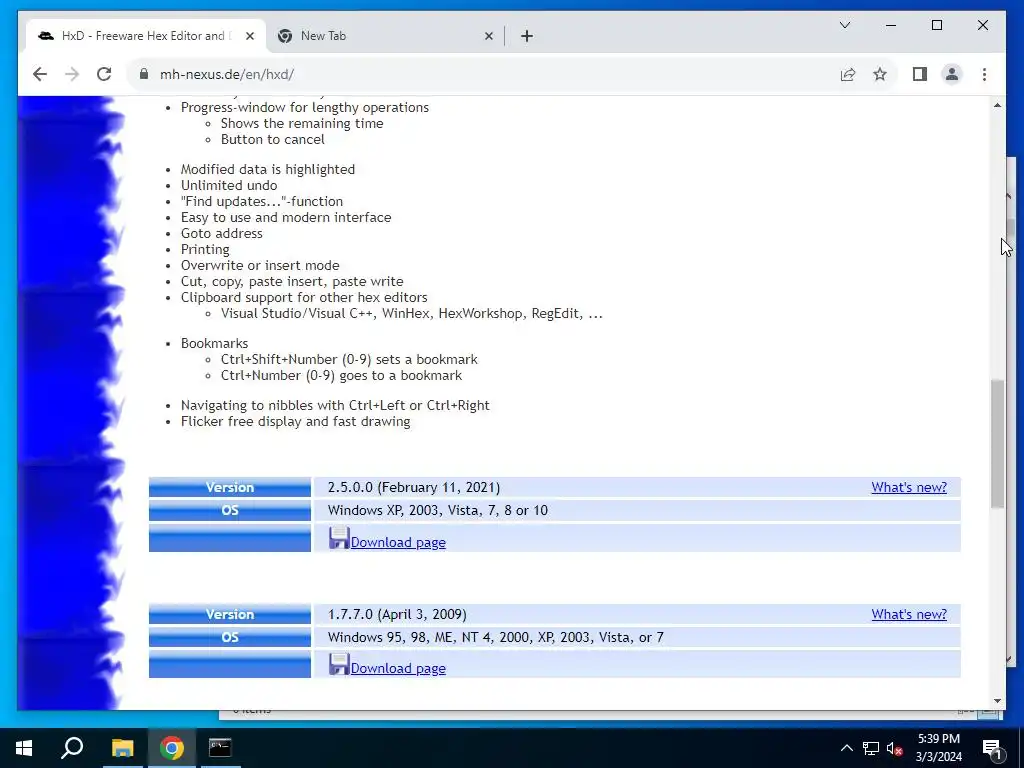Go back to previous page in Chrome
This screenshot has height=768, width=1024.
coord(40,74)
